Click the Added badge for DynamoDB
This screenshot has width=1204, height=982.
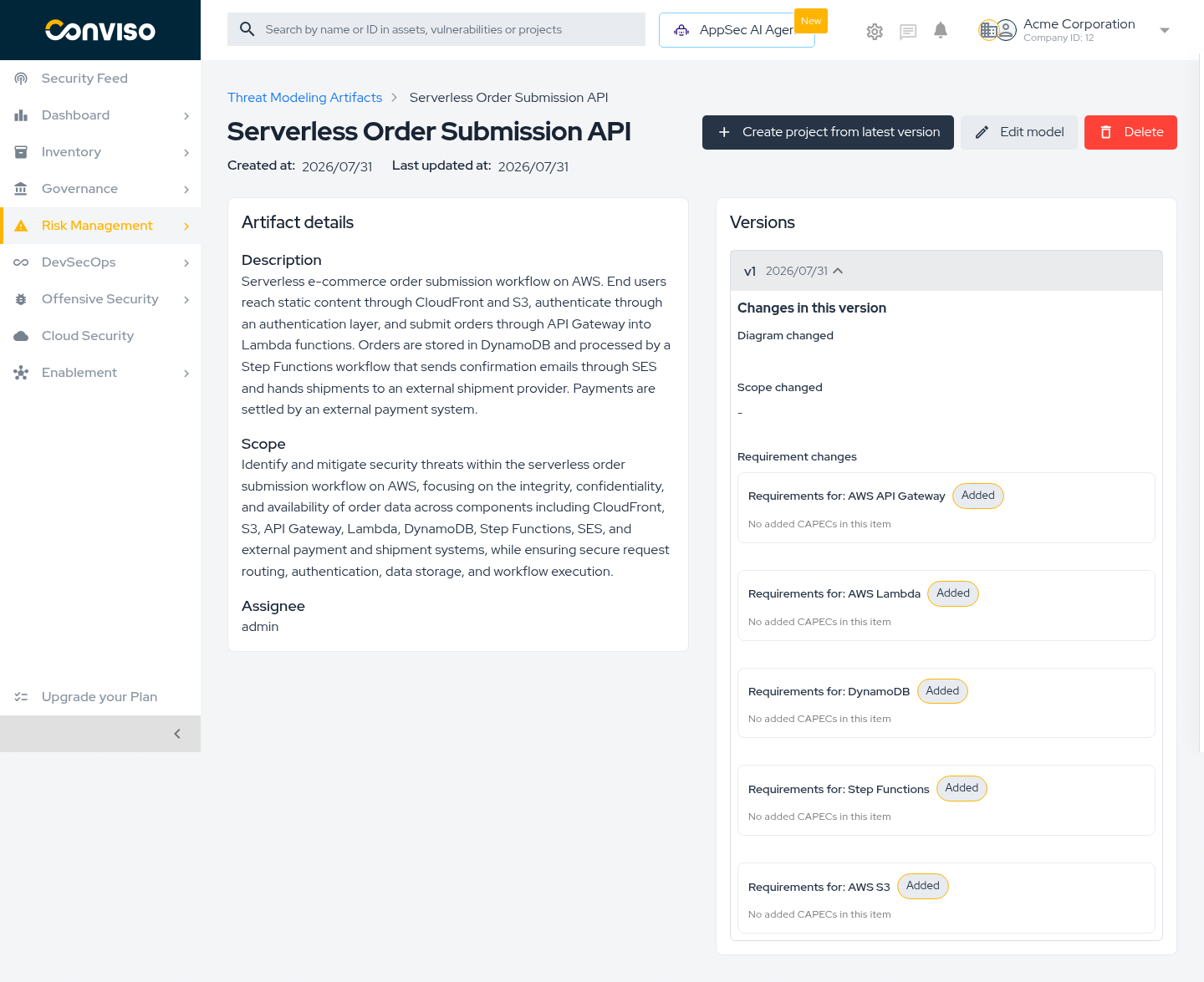click(x=942, y=691)
